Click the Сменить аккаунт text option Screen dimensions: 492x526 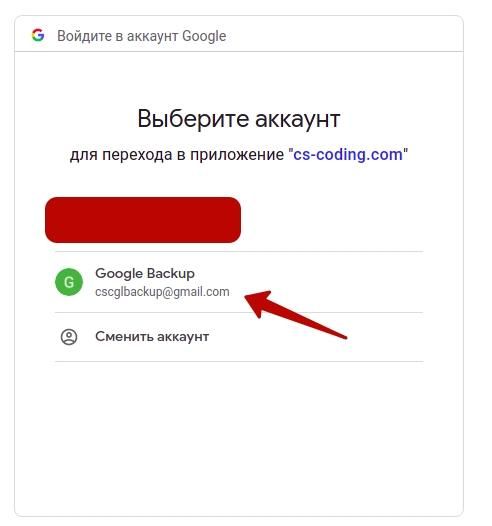(x=152, y=336)
